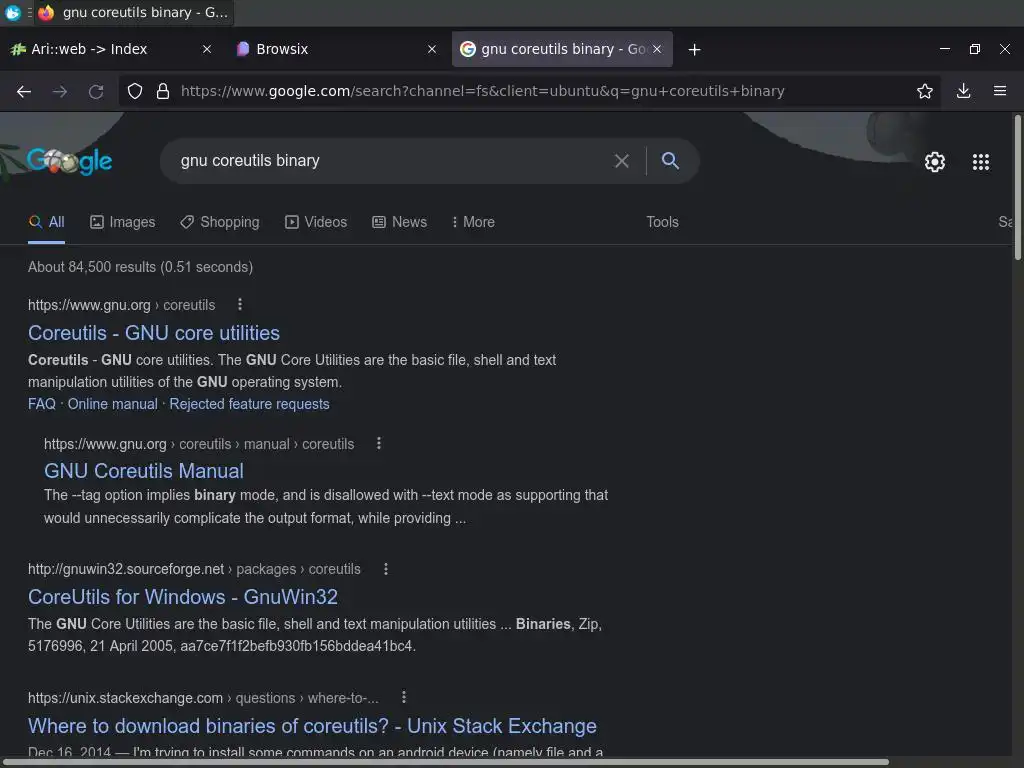The height and width of the screenshot is (768, 1024).
Task: Close the Browsix tab
Action: coord(432,49)
